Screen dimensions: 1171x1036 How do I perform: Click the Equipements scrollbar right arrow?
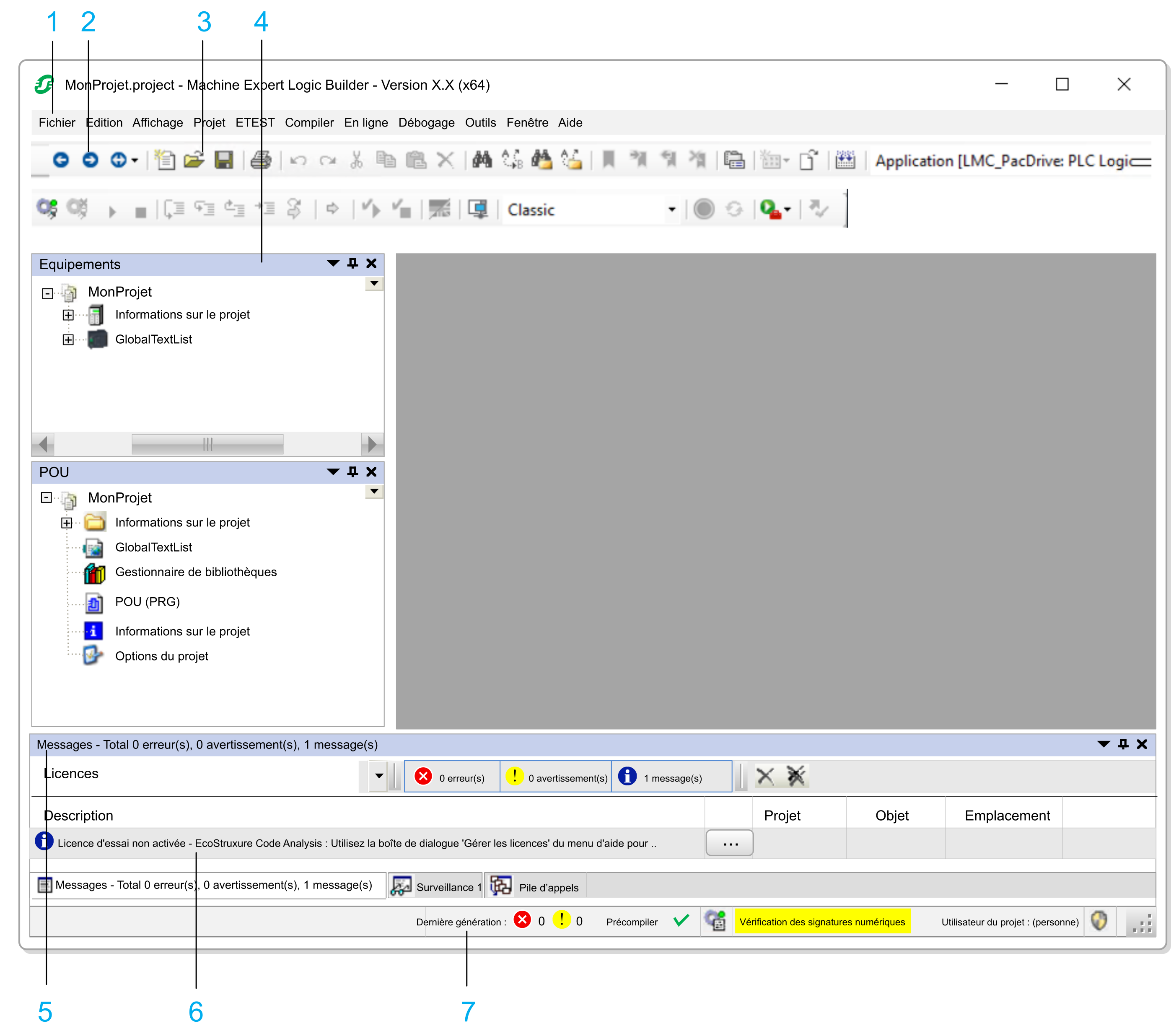click(x=373, y=445)
